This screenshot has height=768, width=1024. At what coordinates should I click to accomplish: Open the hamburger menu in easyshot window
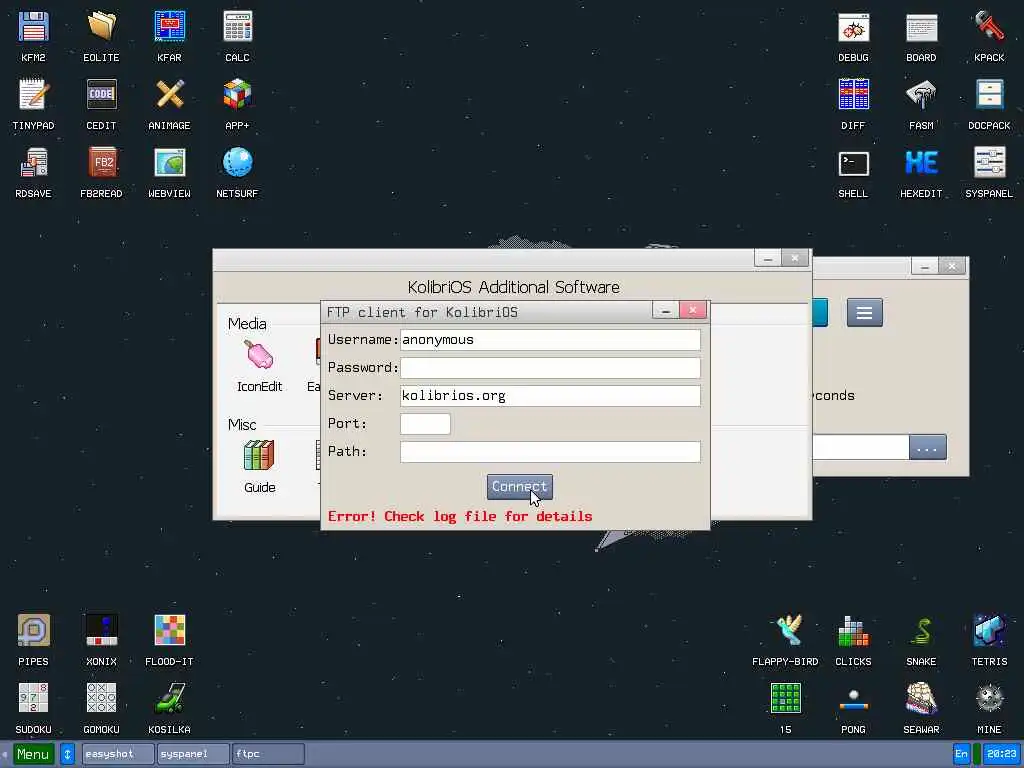[x=865, y=313]
